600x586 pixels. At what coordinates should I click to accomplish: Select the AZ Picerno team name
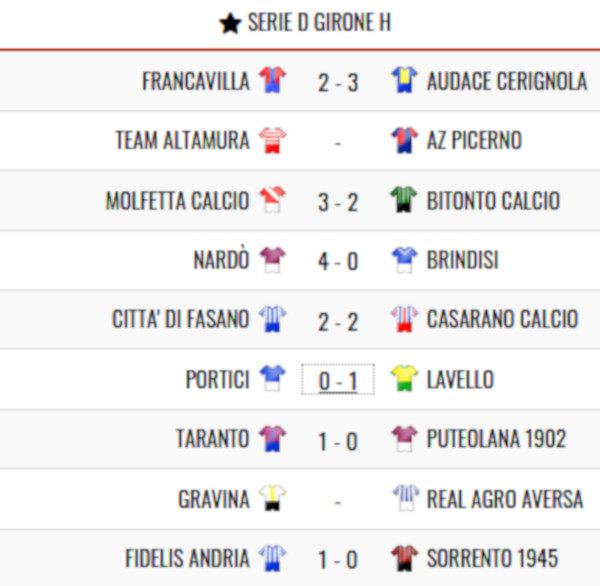click(x=474, y=140)
